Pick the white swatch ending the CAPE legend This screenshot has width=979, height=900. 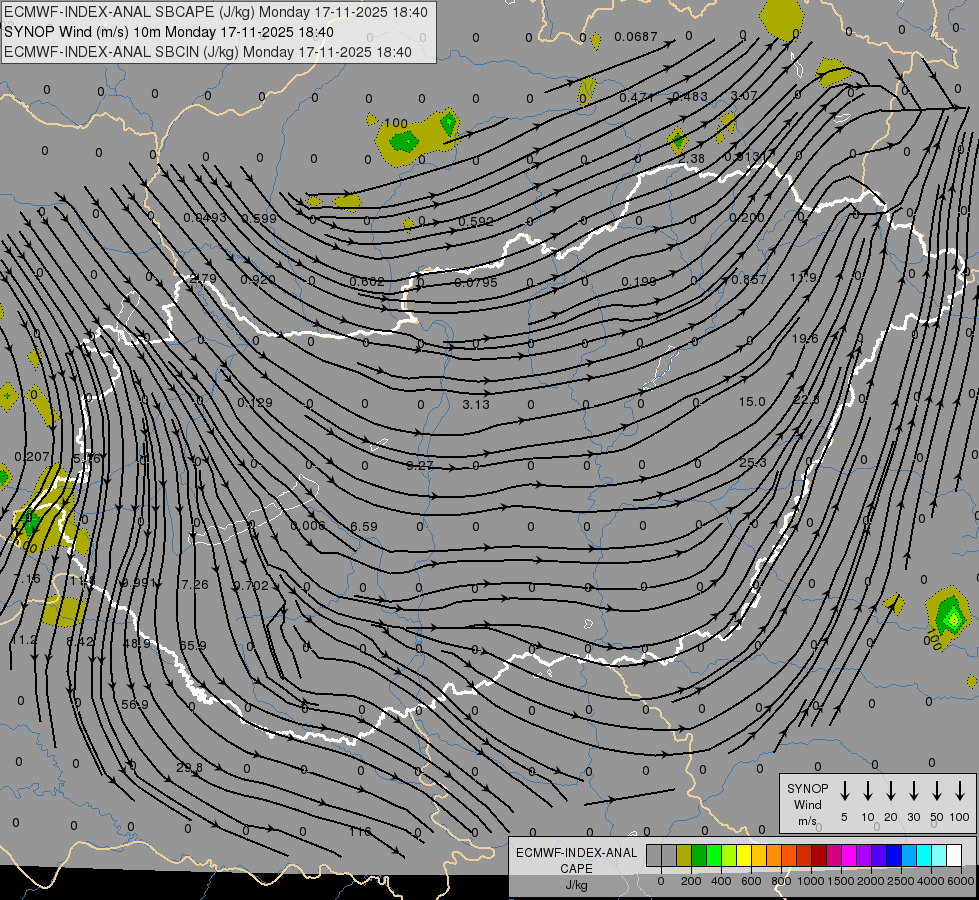coord(954,855)
